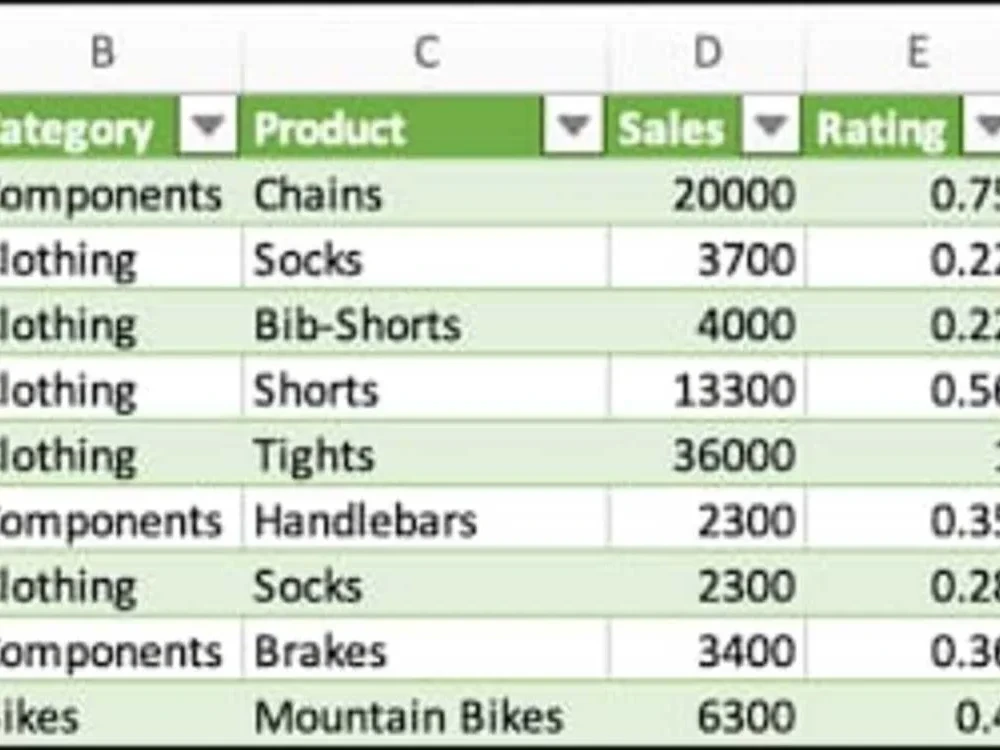The width and height of the screenshot is (1000, 750).
Task: Select column header D
Action: pyautogui.click(x=708, y=52)
